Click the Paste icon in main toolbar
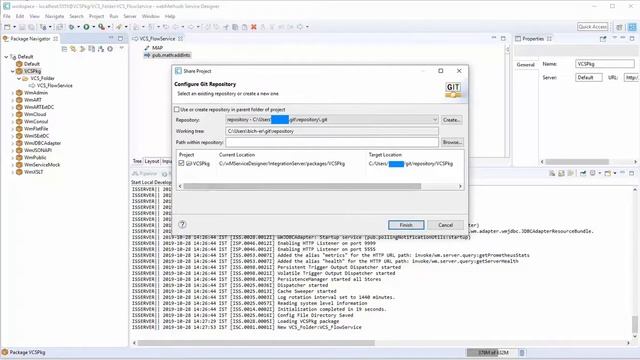The width and height of the screenshot is (640, 360). 244,27
